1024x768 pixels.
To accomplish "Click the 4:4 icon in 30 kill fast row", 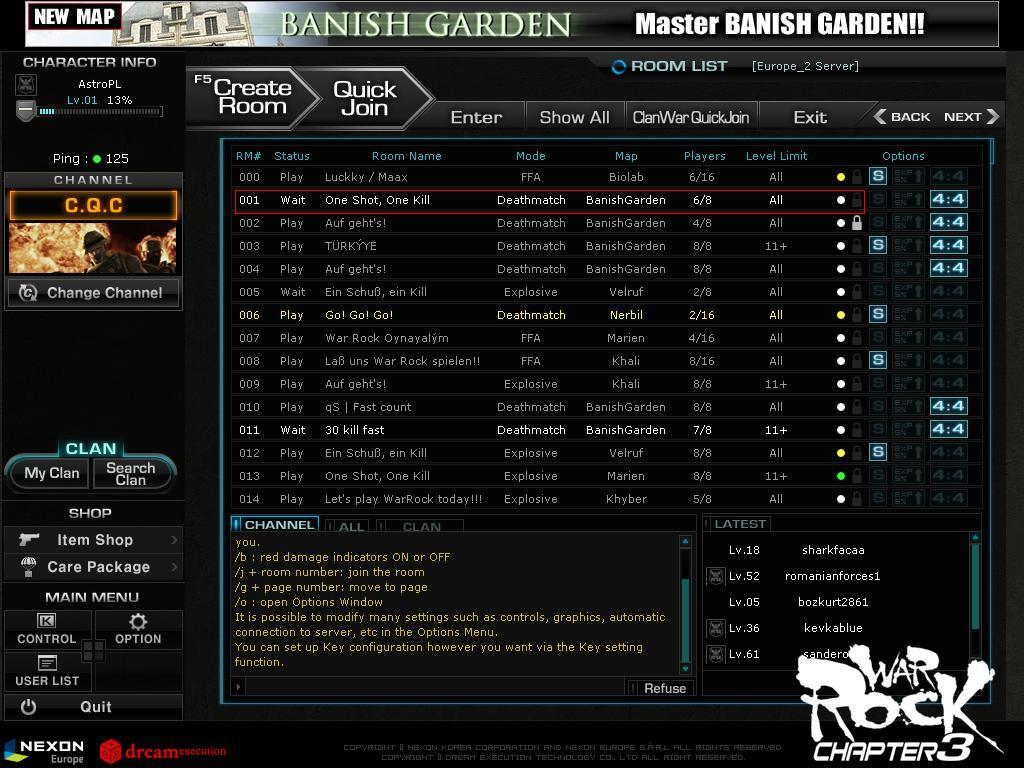I will [x=948, y=429].
